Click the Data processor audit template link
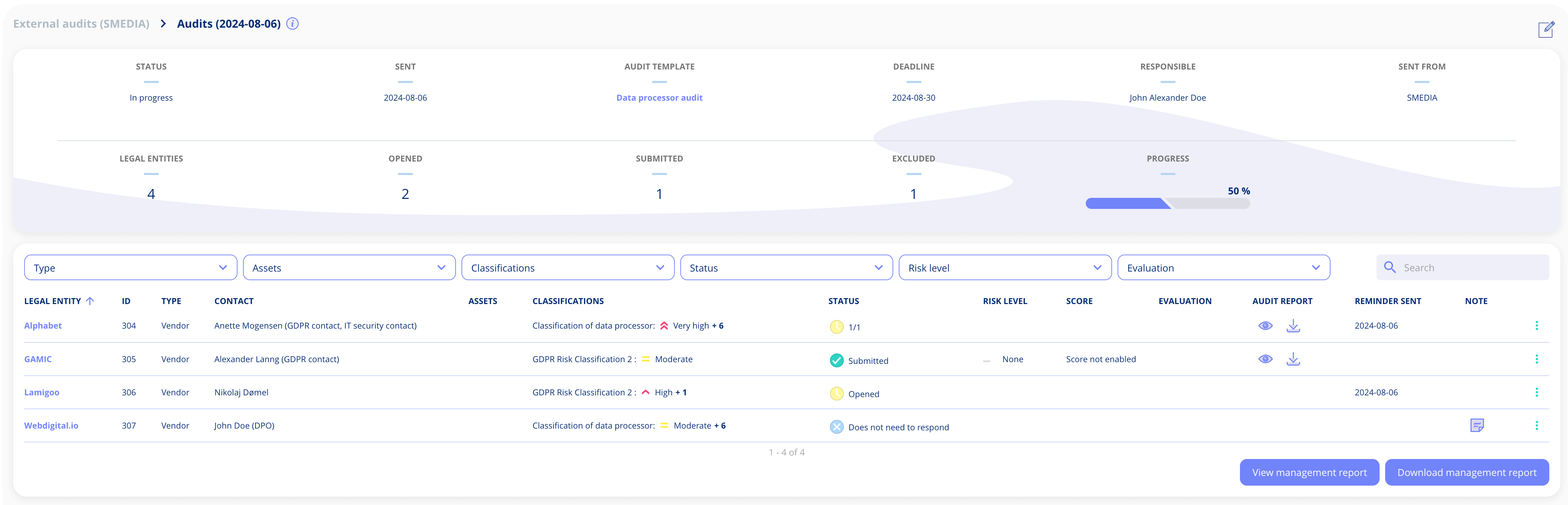This screenshot has height=505, width=1568. click(658, 97)
